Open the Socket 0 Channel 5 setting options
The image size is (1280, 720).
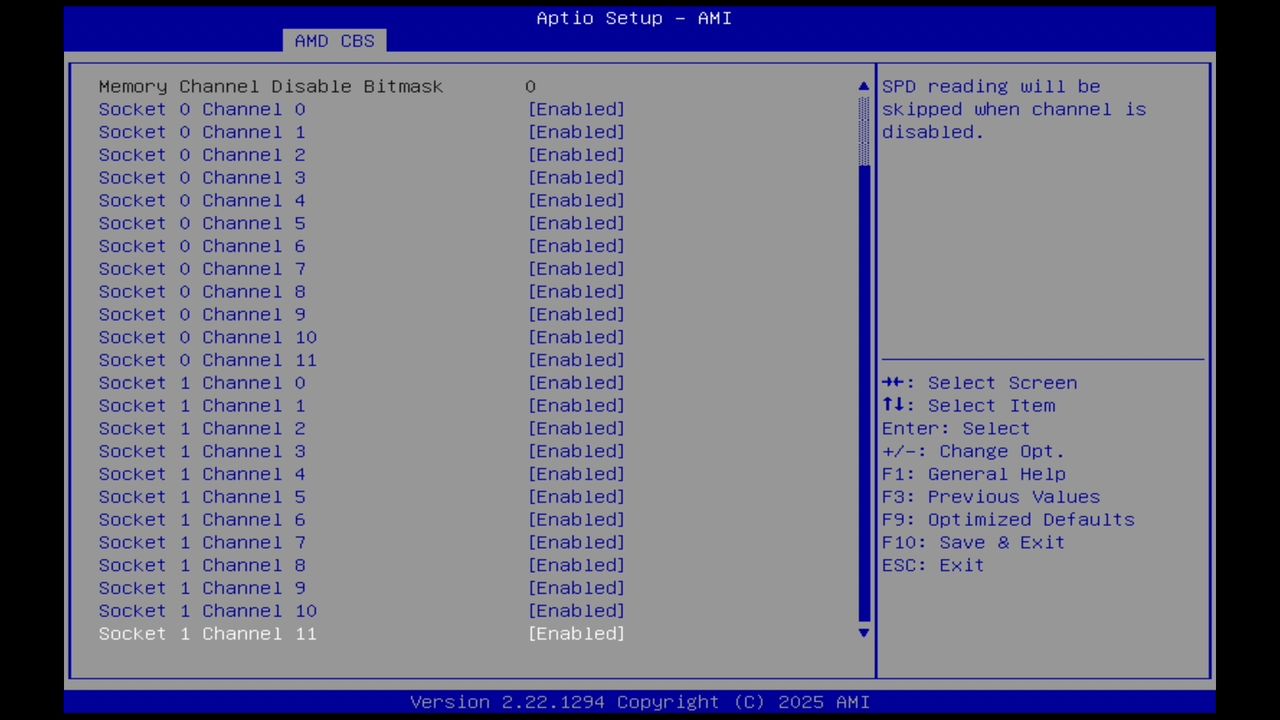576,223
